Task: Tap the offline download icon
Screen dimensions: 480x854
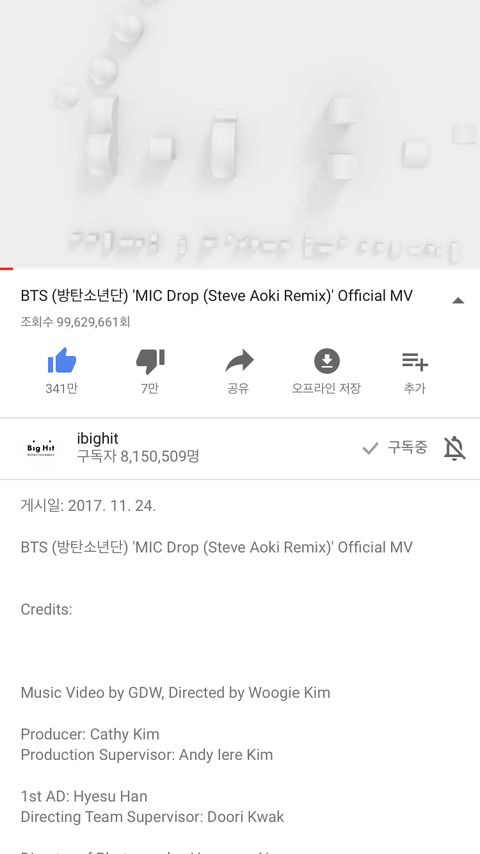Action: tap(327, 361)
